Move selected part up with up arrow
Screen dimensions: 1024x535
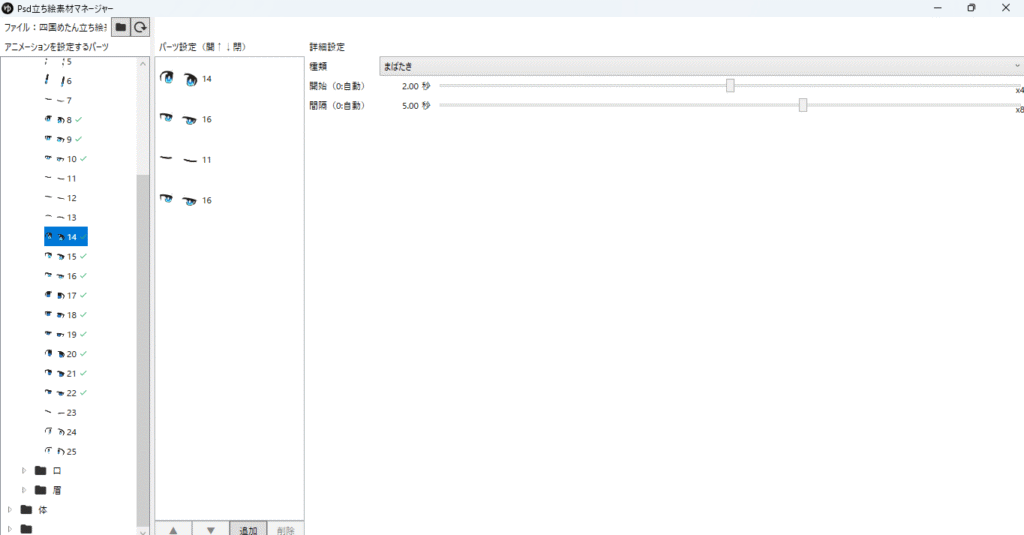173,529
